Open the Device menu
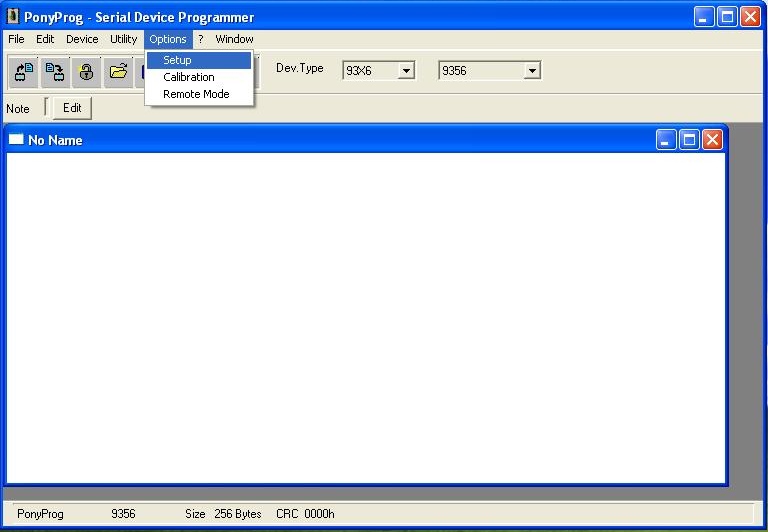This screenshot has width=768, height=532. coord(82,39)
